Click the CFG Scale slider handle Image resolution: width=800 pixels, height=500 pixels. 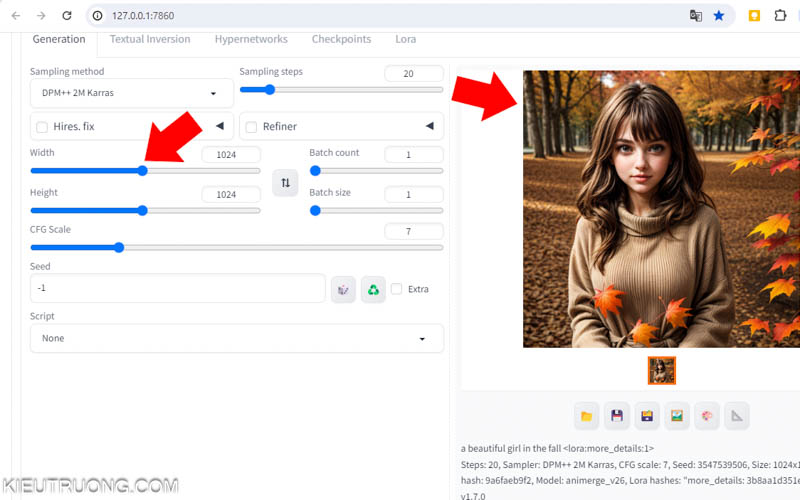click(x=119, y=247)
